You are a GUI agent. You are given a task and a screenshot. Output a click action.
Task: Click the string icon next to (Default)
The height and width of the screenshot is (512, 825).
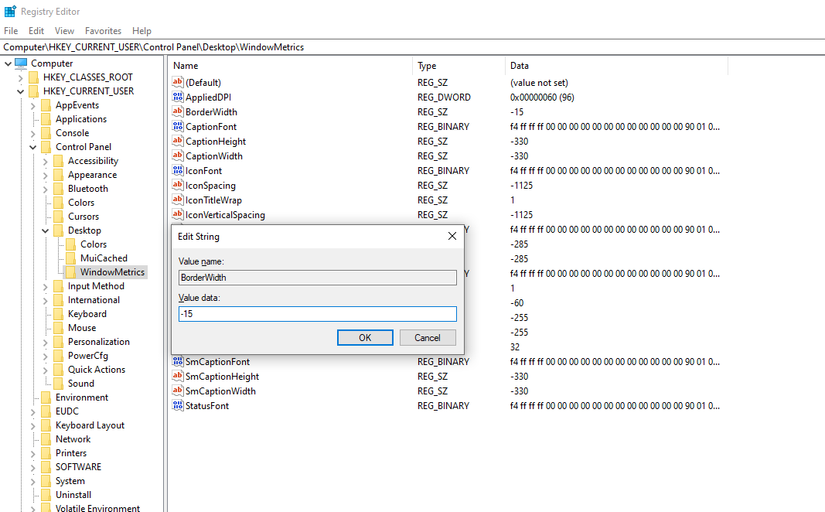[178, 82]
